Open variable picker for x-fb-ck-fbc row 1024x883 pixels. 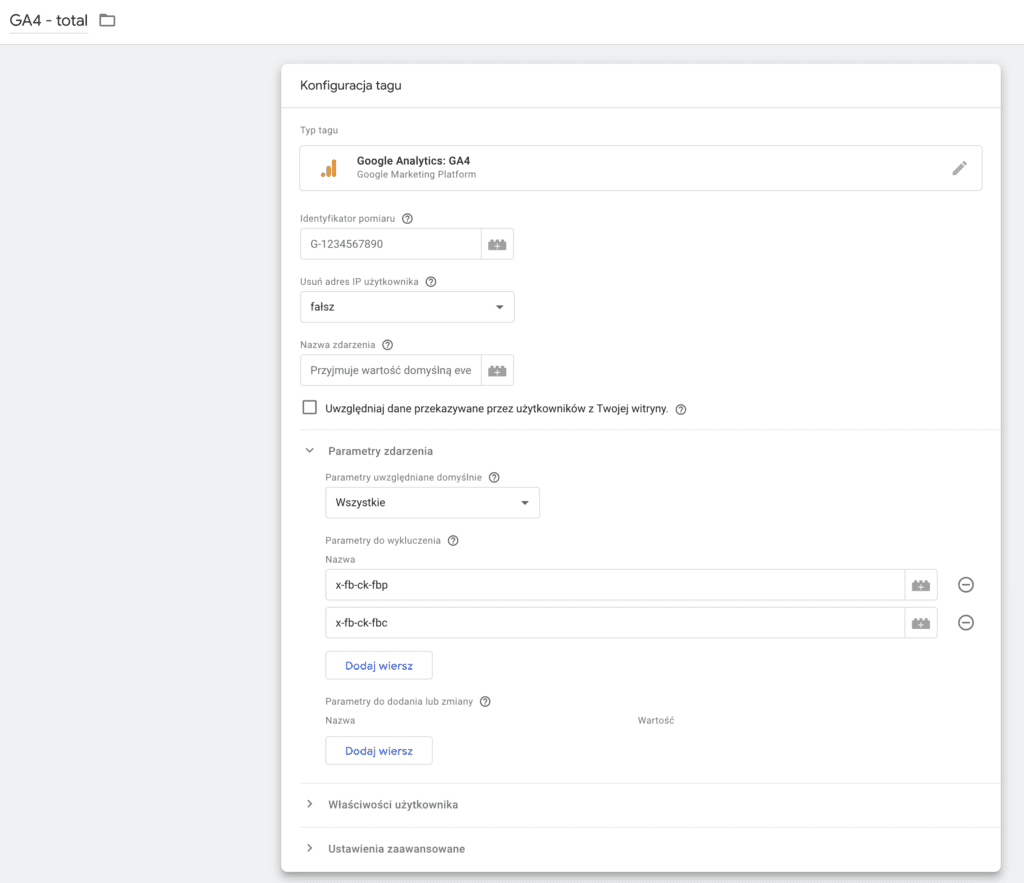921,623
